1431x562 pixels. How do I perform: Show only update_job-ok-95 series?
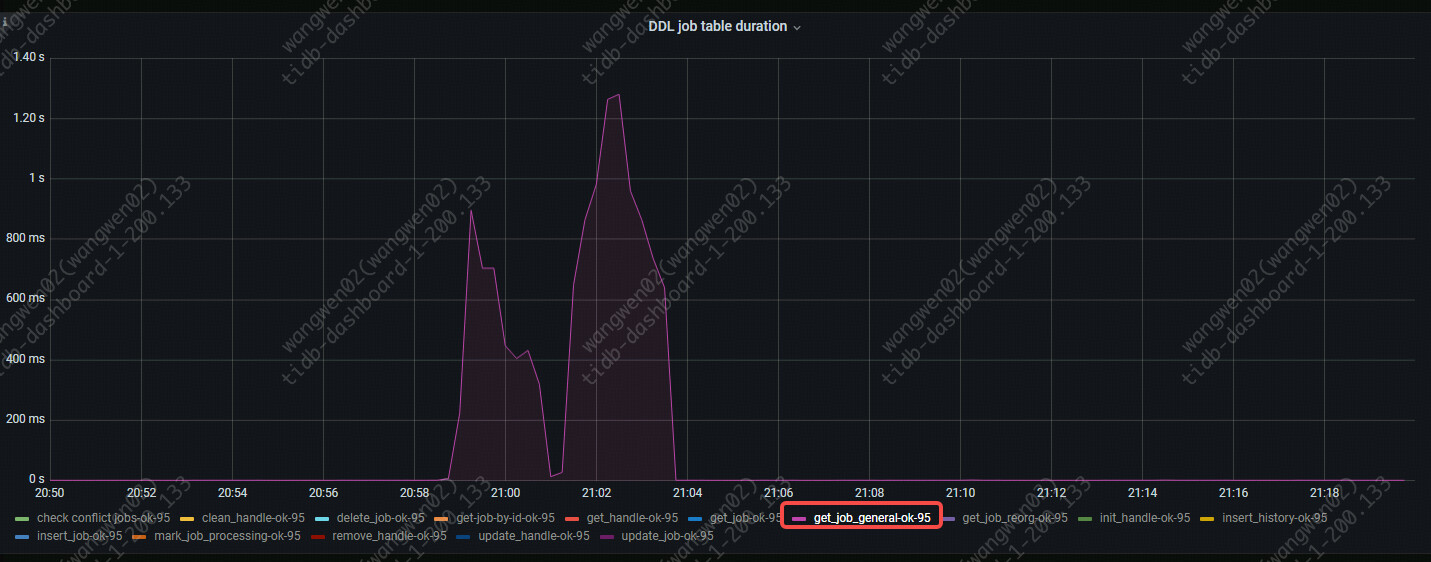(667, 536)
